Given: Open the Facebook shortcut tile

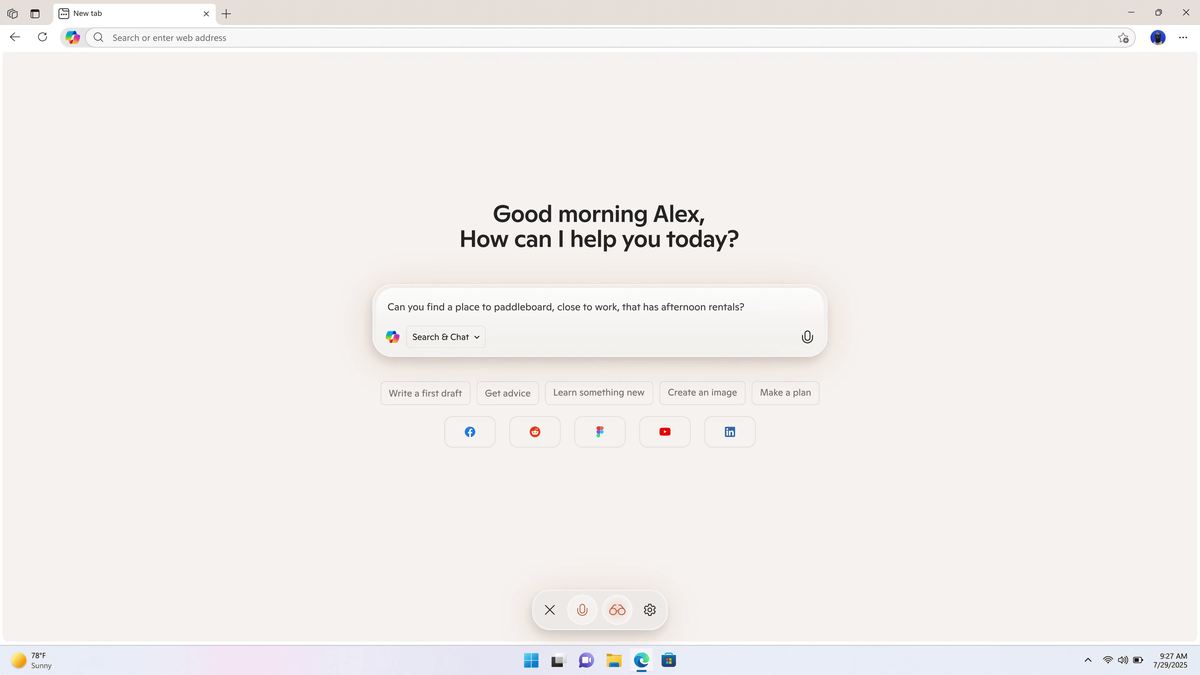Looking at the screenshot, I should [470, 432].
